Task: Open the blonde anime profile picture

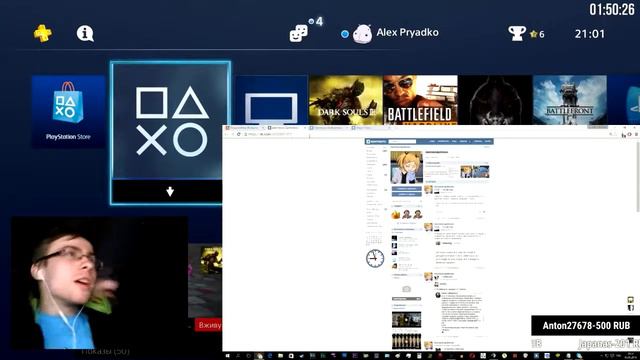Action: coord(407,167)
